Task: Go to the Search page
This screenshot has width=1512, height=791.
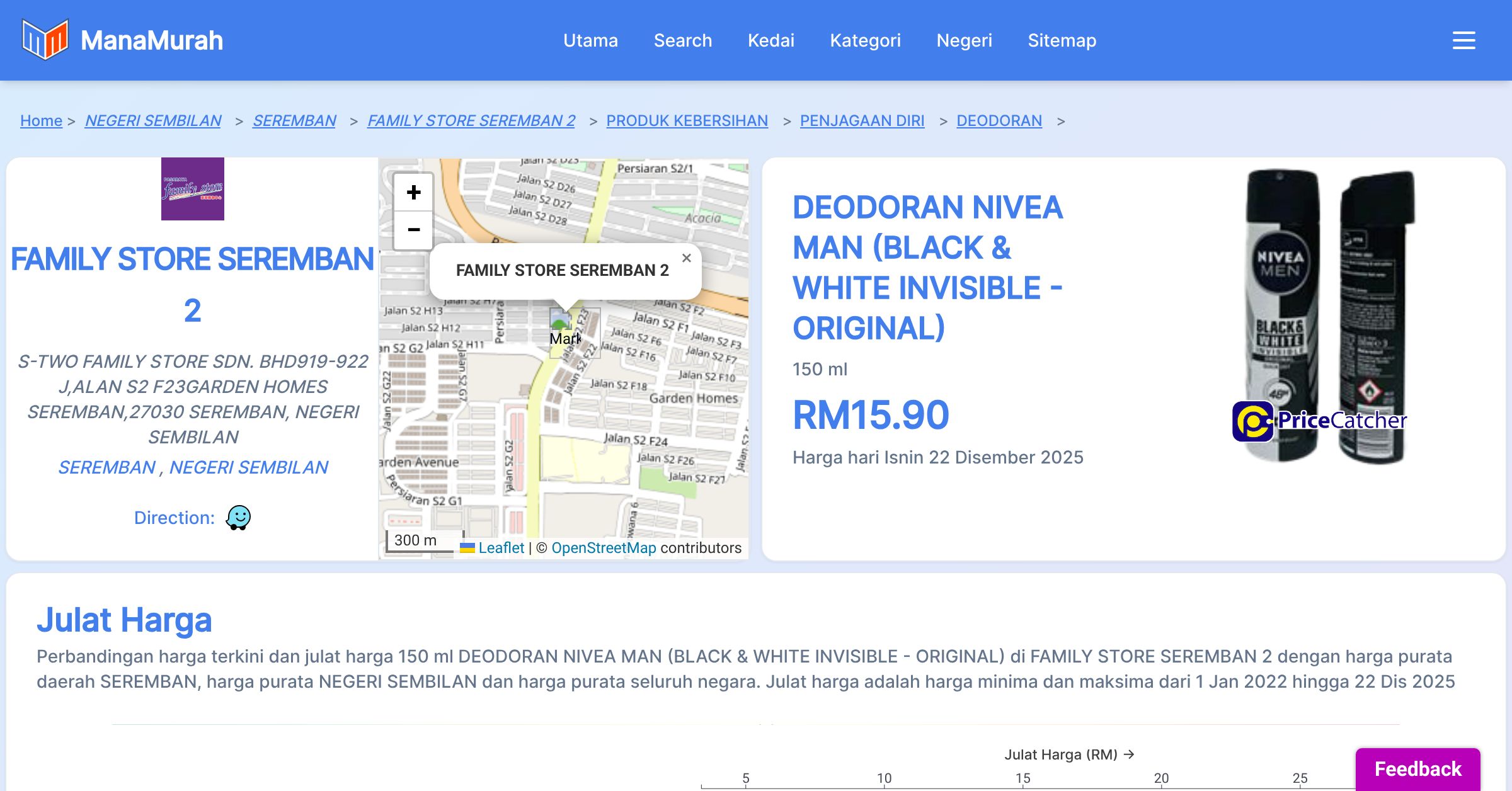Action: (682, 40)
